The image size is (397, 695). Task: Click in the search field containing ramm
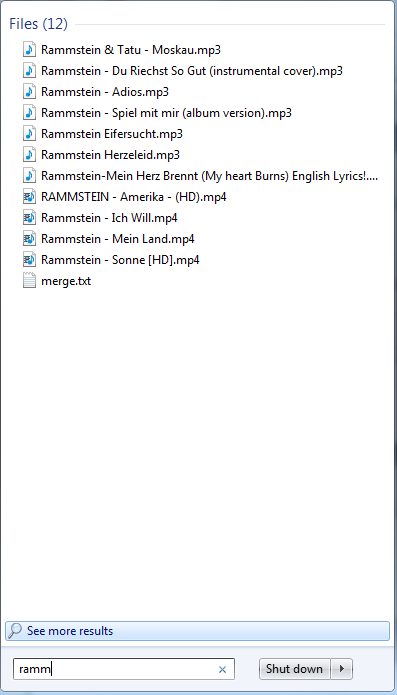124,669
